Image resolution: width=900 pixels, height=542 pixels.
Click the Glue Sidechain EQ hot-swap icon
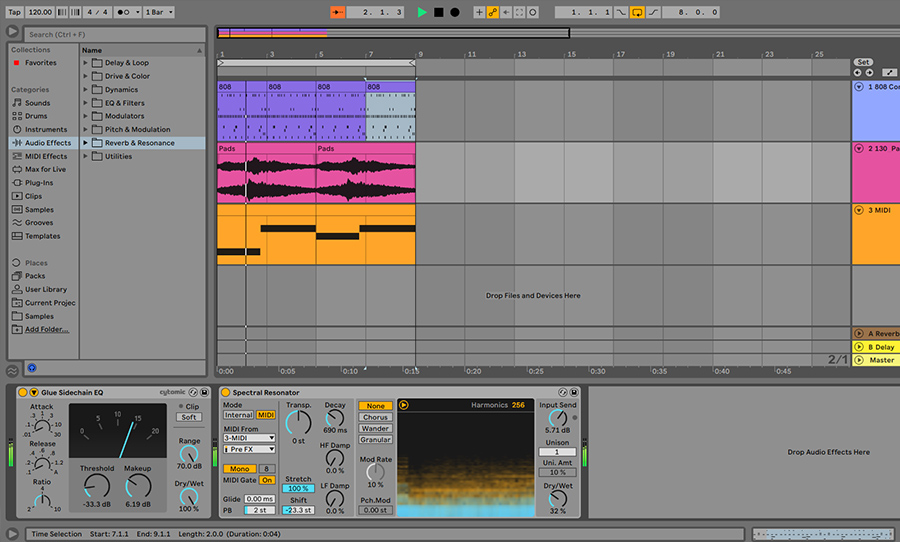[193, 392]
